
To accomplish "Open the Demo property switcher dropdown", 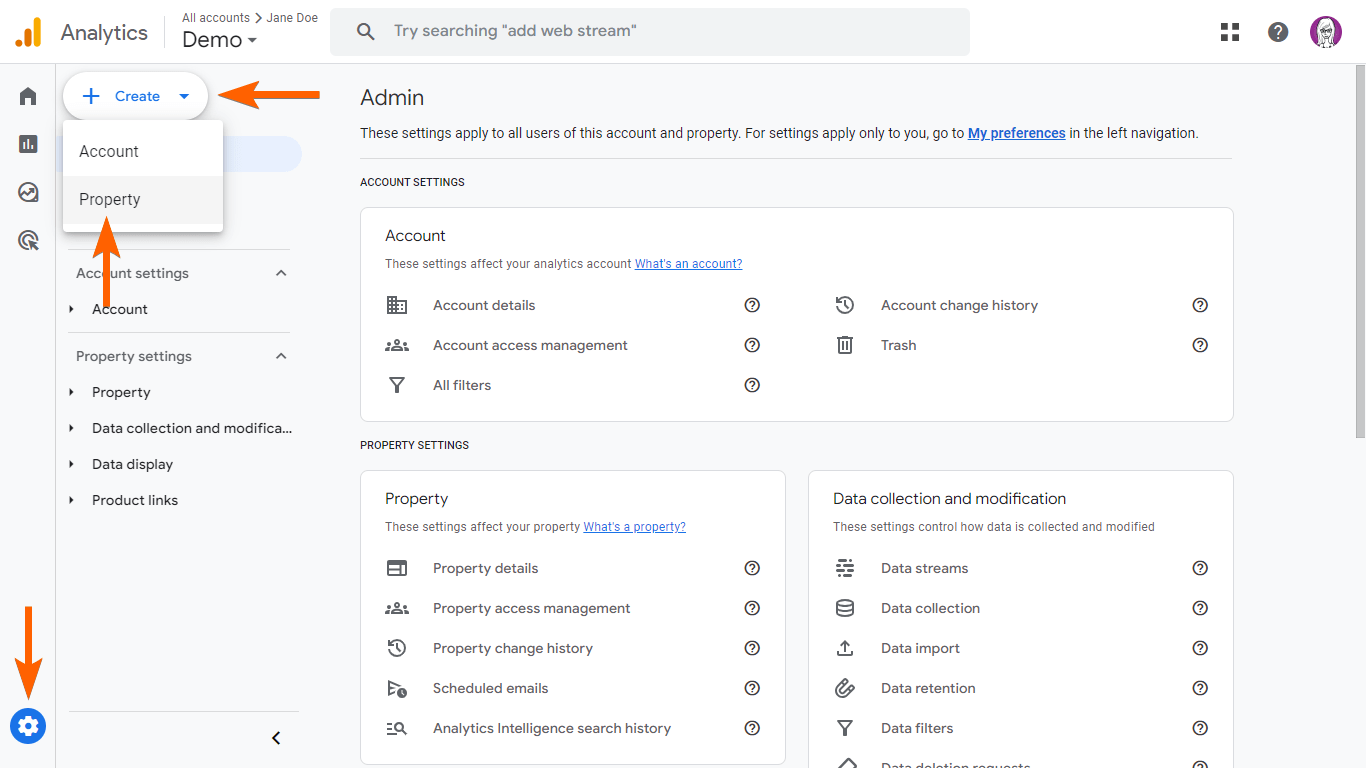I will pos(219,40).
